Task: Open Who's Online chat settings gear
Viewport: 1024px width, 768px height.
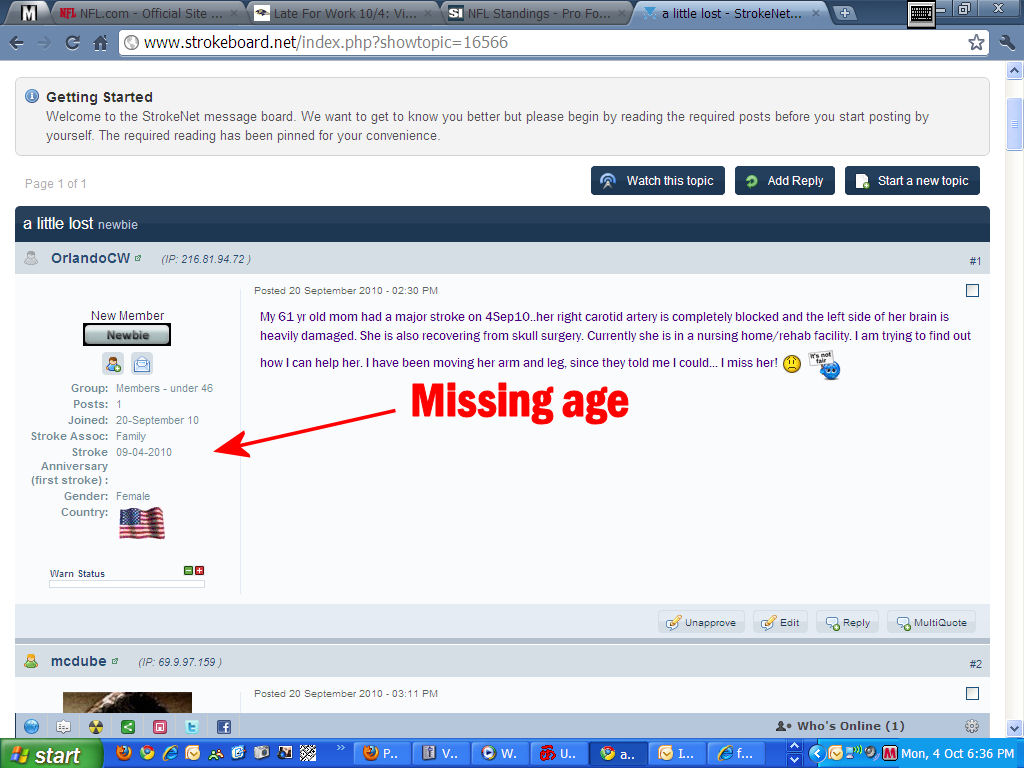Action: click(x=971, y=726)
